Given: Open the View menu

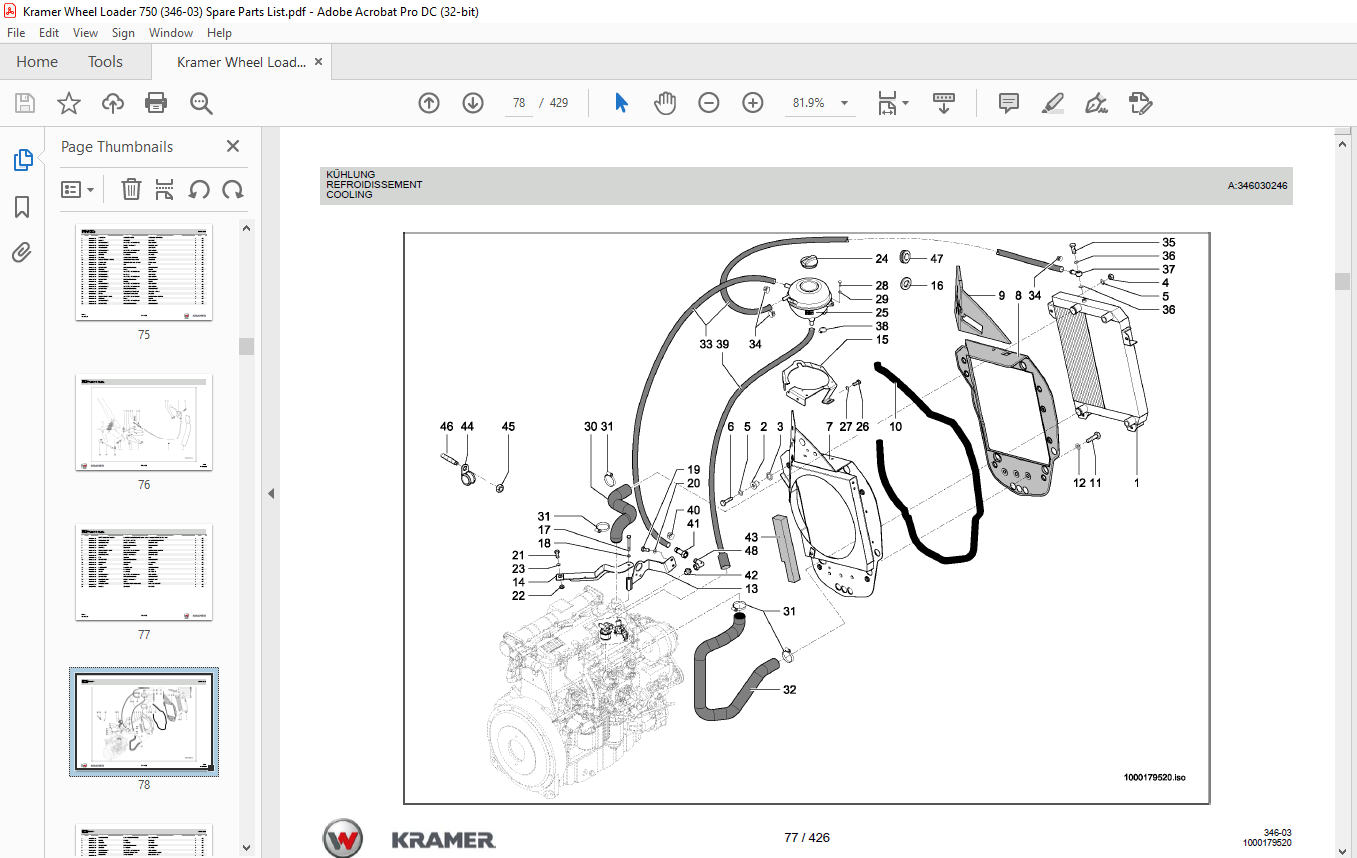Looking at the screenshot, I should (x=85, y=33).
